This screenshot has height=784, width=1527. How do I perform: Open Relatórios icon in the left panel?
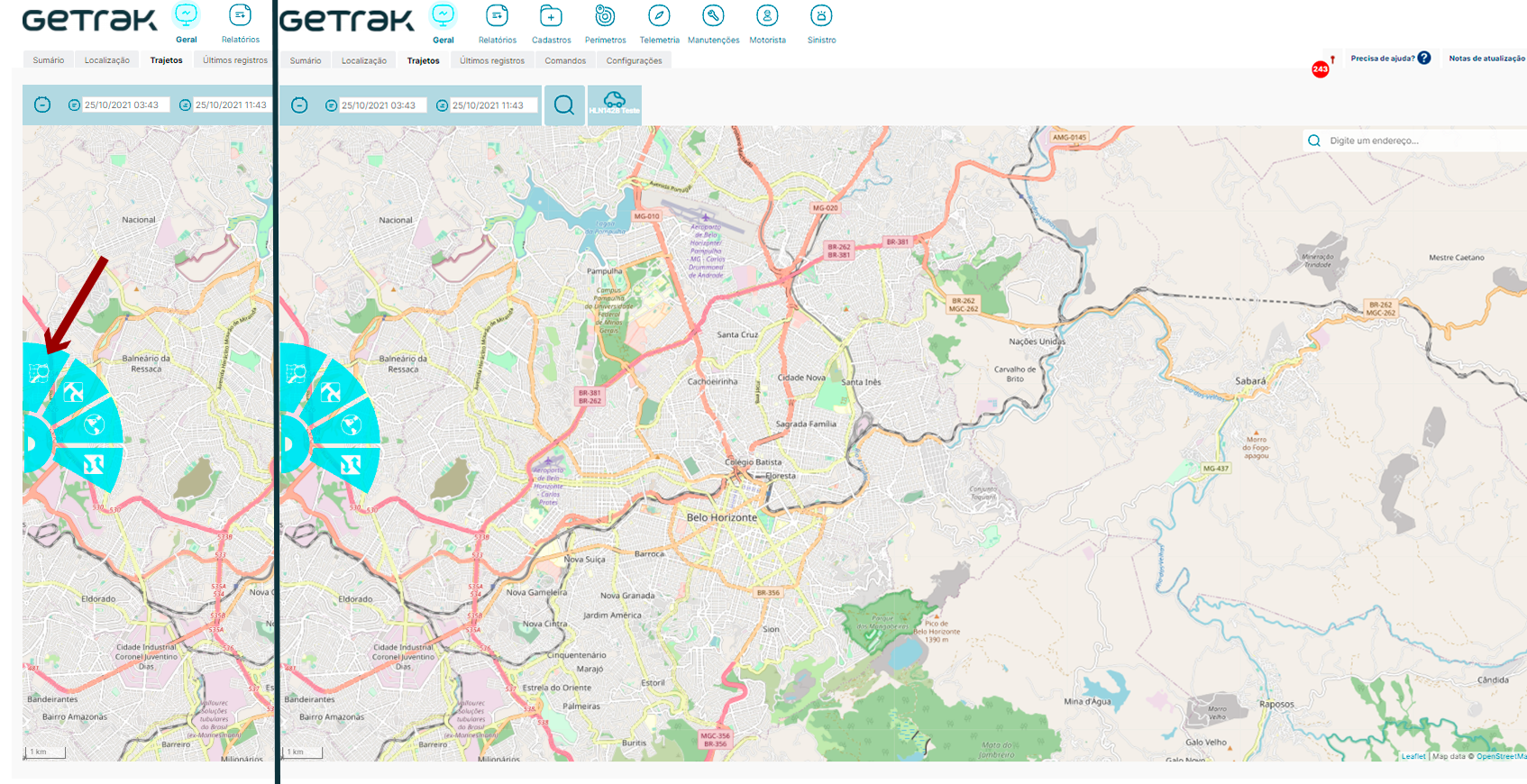pyautogui.click(x=240, y=15)
